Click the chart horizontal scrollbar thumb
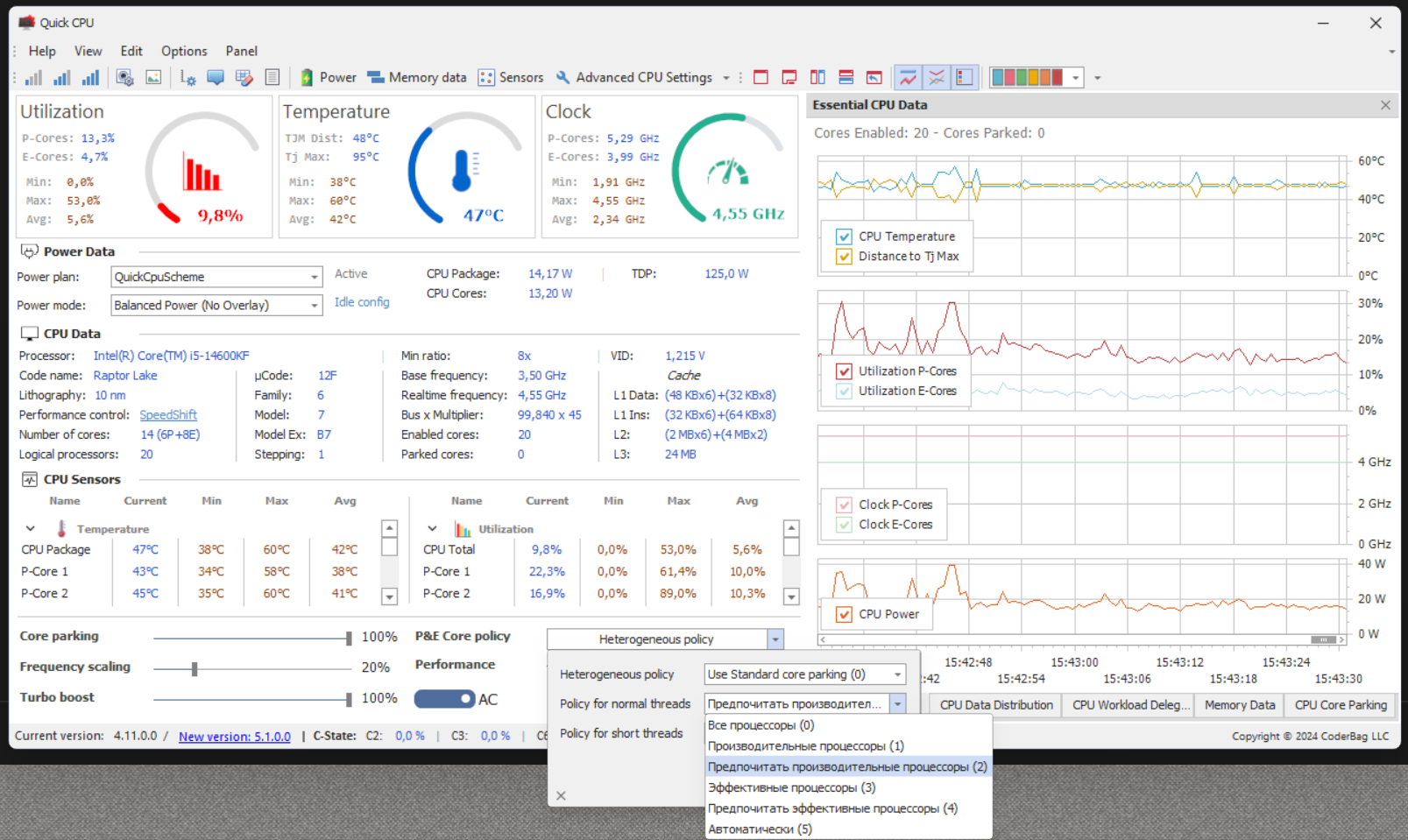Viewport: 1408px width, 840px height. point(1323,639)
